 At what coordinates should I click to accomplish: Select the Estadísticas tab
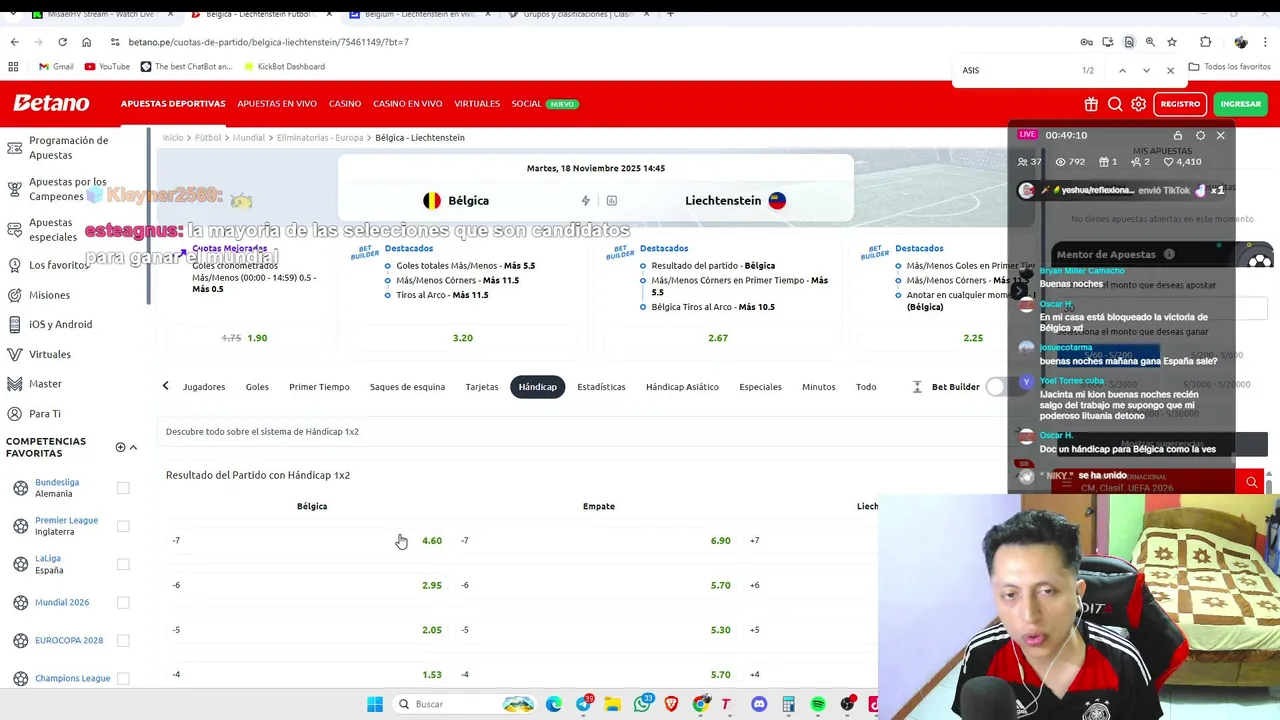601,387
